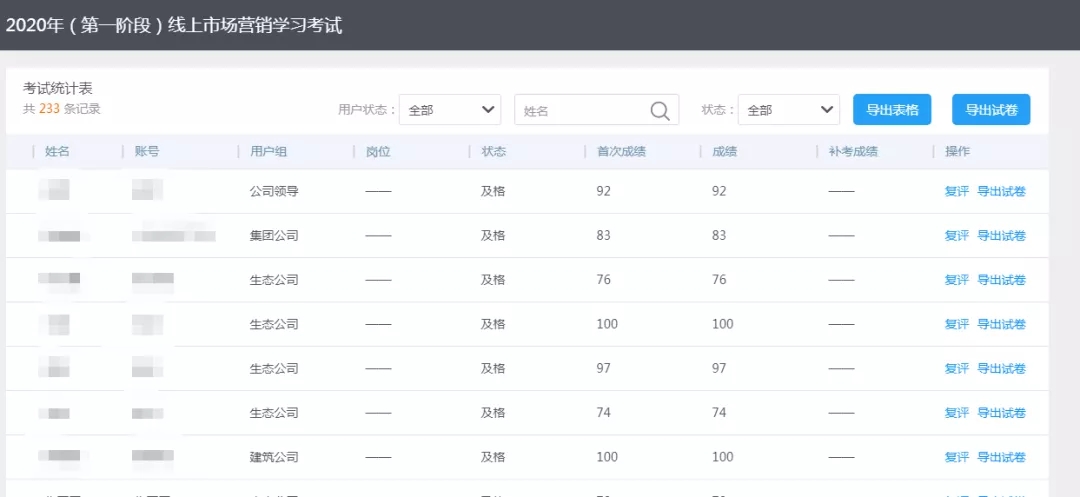This screenshot has width=1080, height=497.
Task: Click 导出试卷 link in 生态公司 row scoring 100
Action: (1001, 324)
